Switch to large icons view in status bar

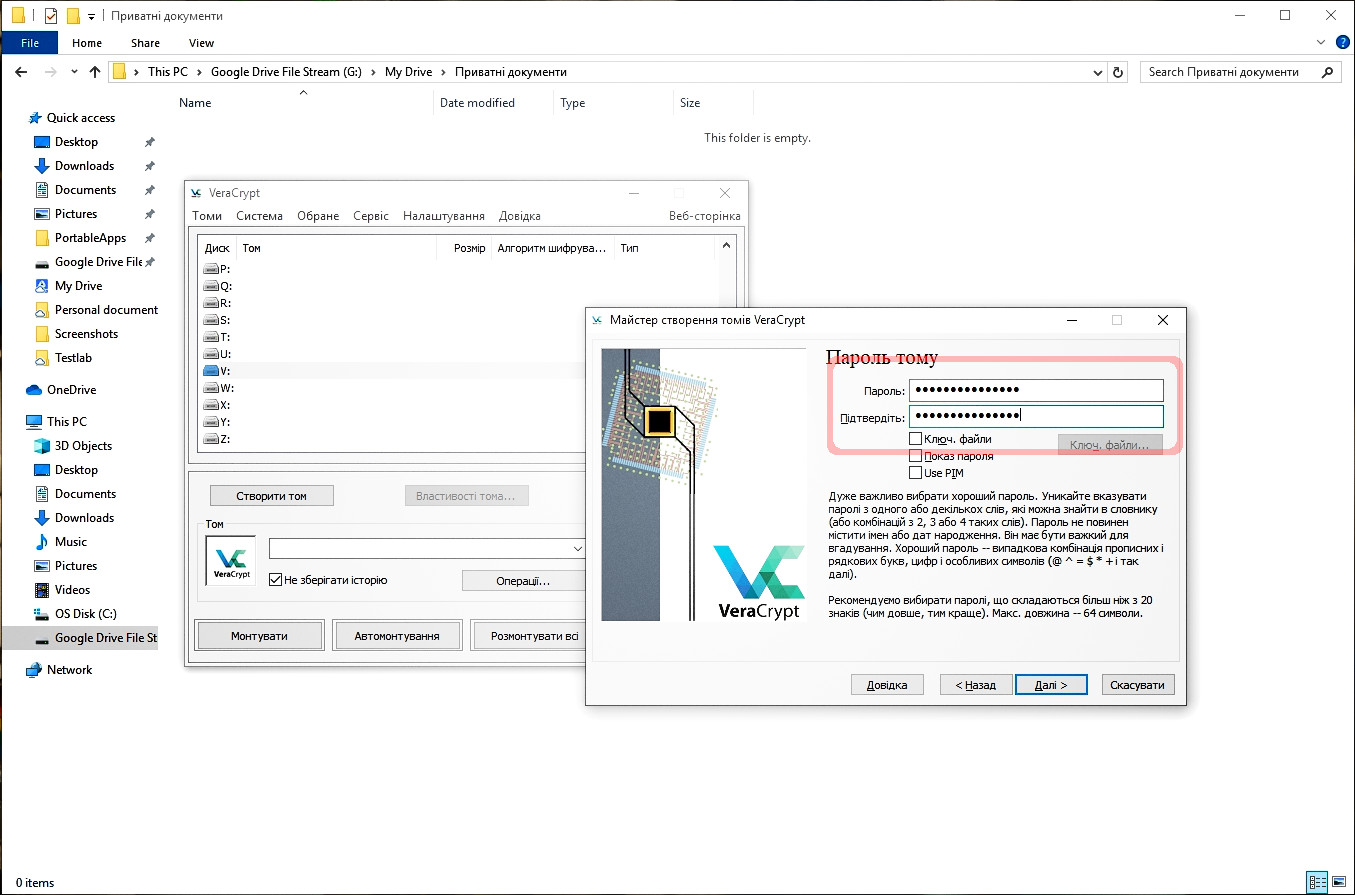click(1340, 883)
